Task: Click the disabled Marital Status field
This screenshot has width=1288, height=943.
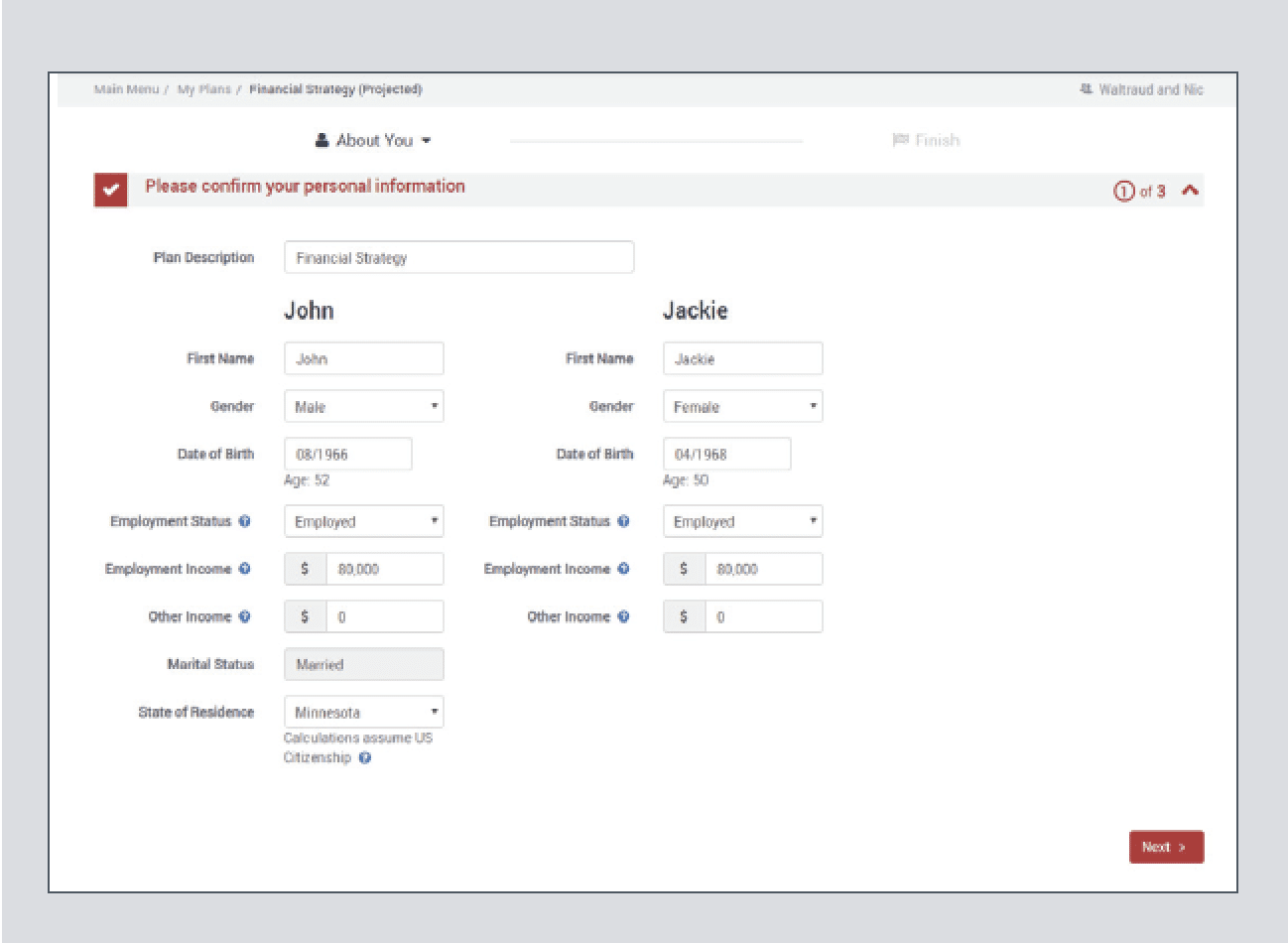Action: pos(363,664)
